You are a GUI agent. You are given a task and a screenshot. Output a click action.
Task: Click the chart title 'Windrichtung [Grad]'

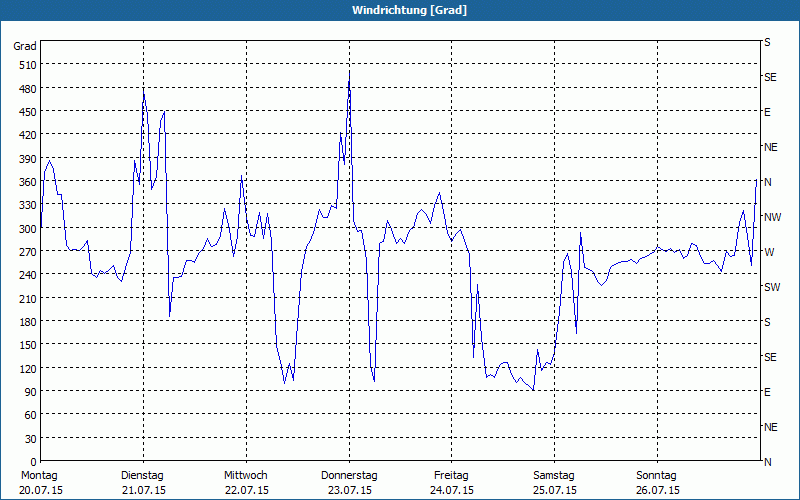[x=409, y=10]
